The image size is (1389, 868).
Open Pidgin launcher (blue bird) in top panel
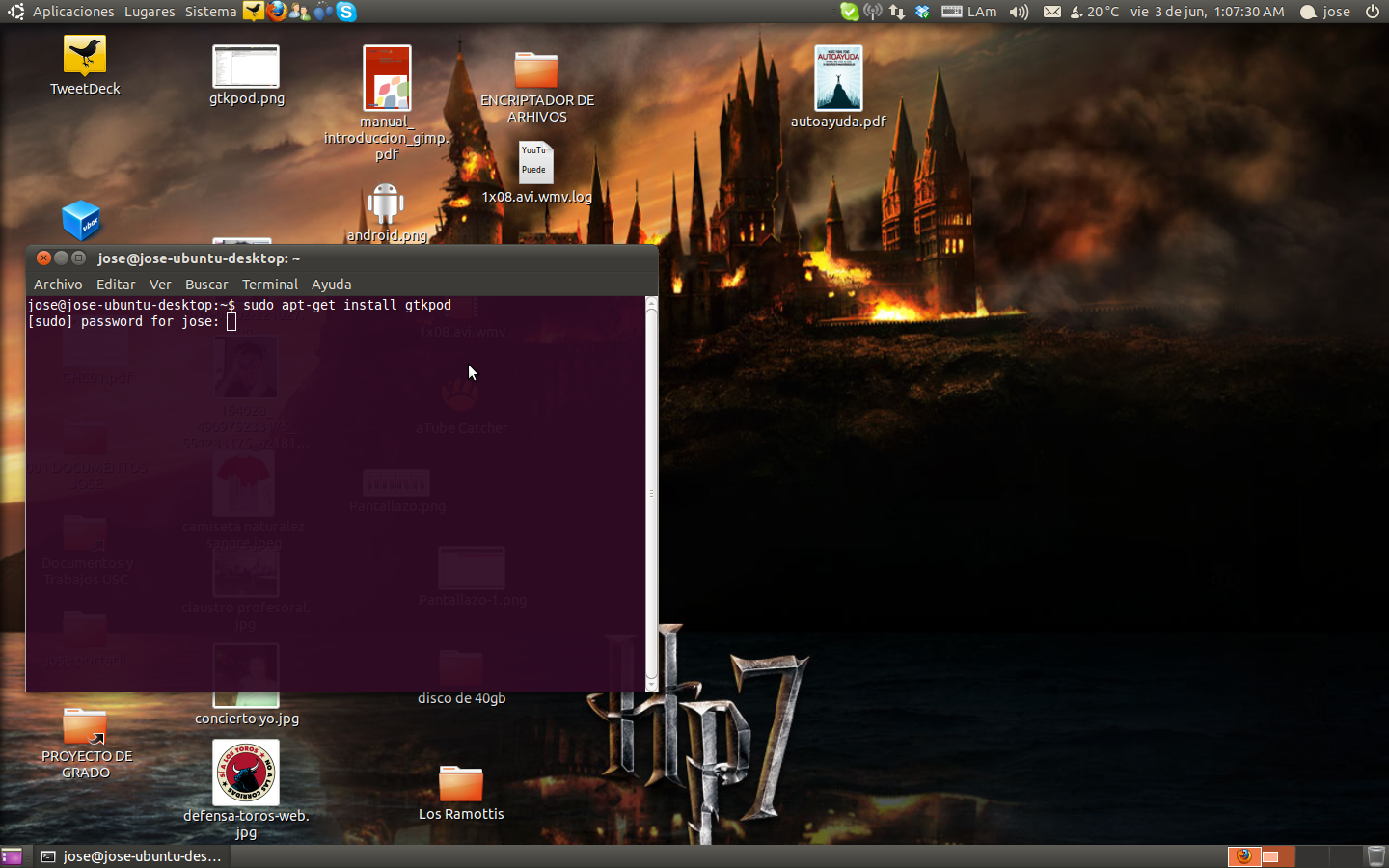[x=323, y=12]
